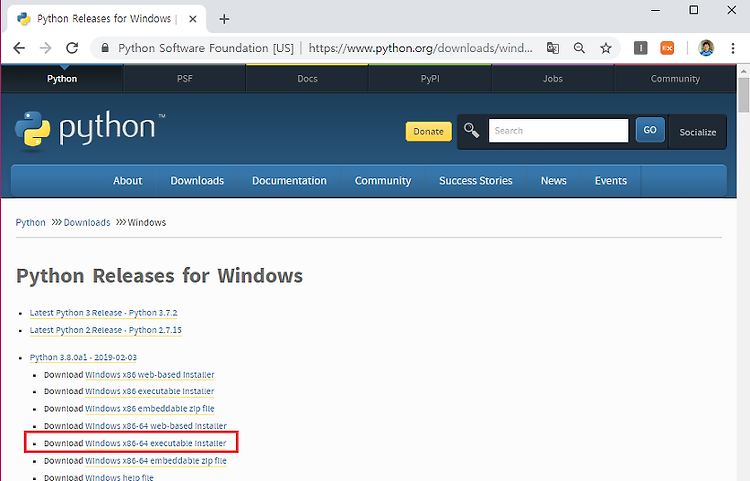Image resolution: width=750 pixels, height=481 pixels.
Task: Download Windows x86 web-based installer
Action: [x=150, y=375]
